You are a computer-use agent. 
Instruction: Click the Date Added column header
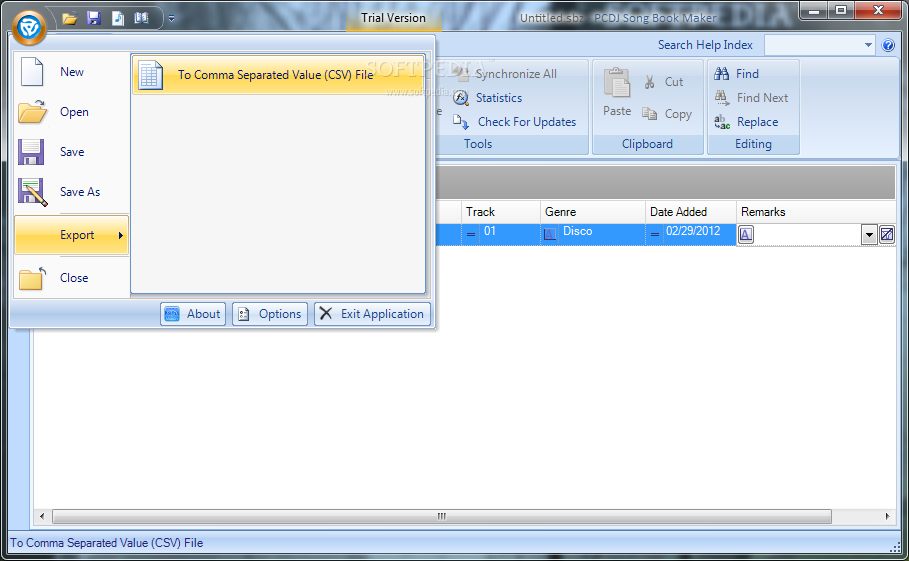[x=690, y=212]
